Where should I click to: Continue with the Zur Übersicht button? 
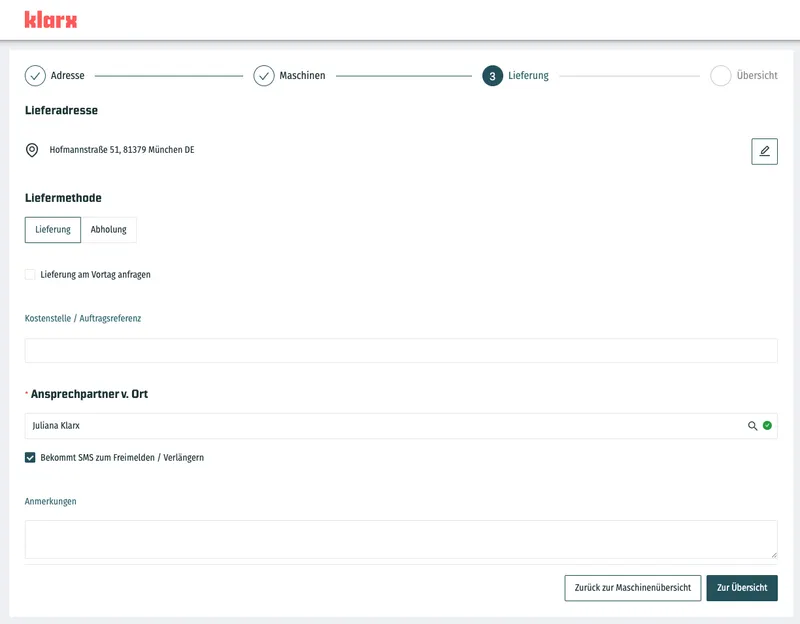pyautogui.click(x=742, y=588)
